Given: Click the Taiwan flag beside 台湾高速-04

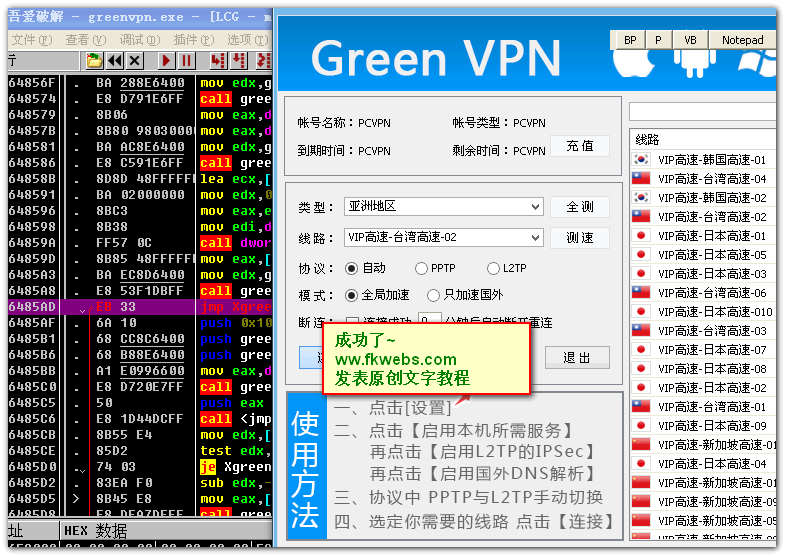Looking at the screenshot, I should 641,179.
